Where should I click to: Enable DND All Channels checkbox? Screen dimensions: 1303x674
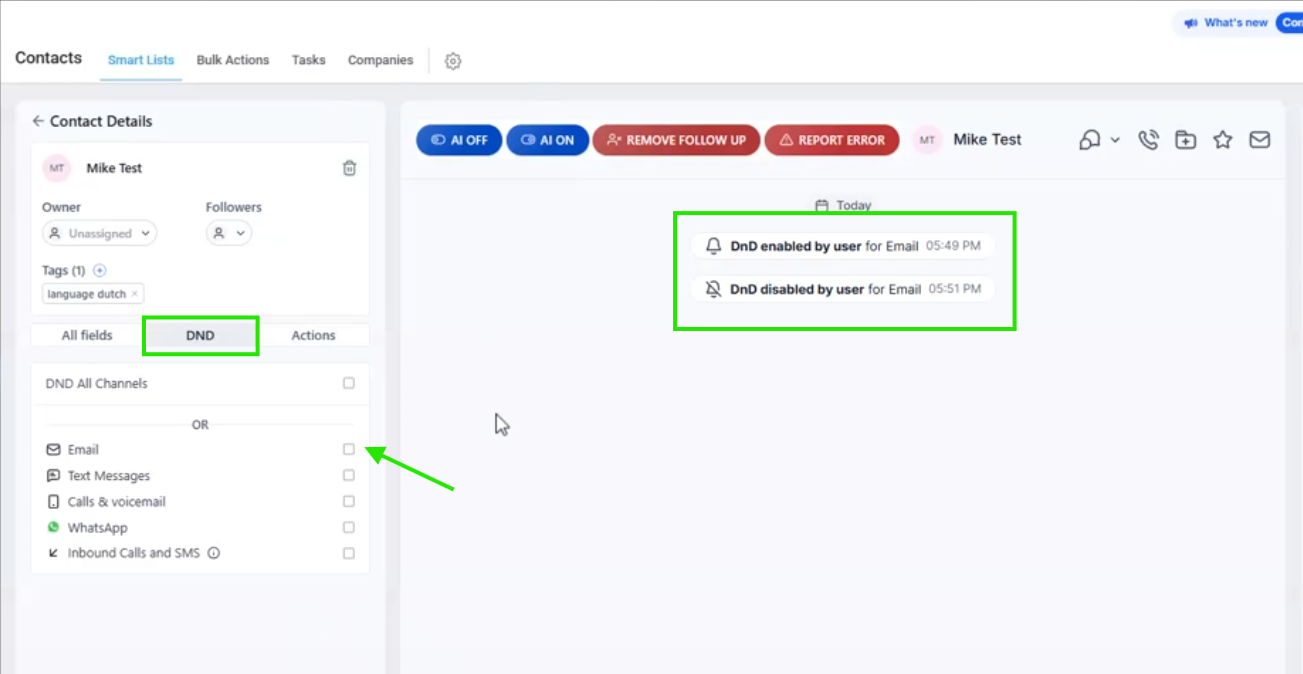click(349, 383)
